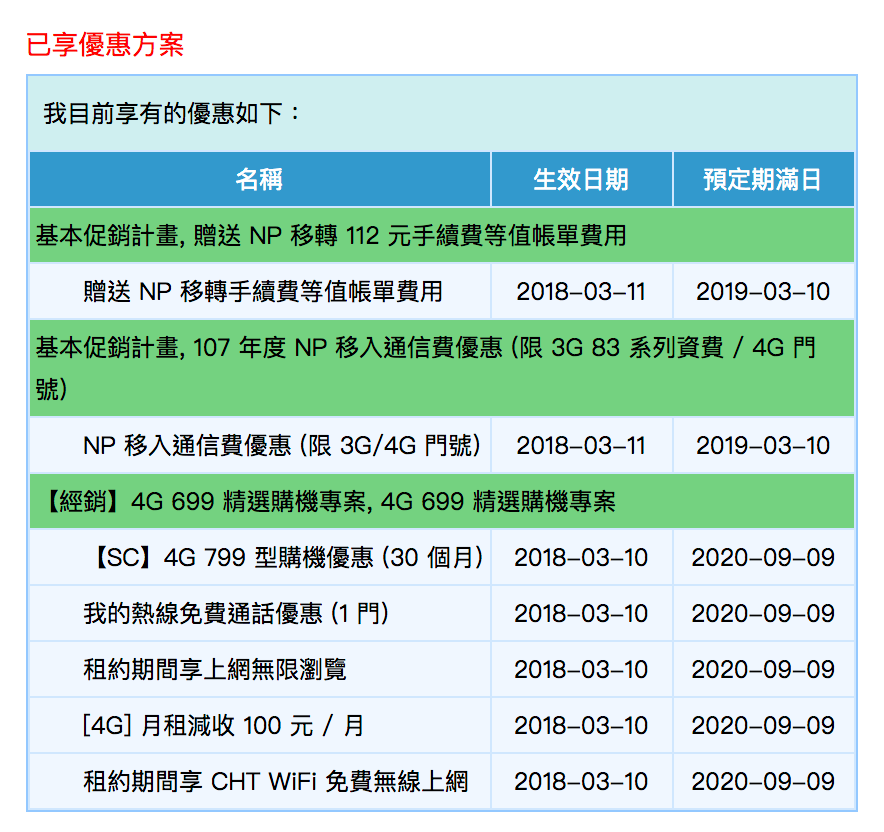Select the 我目前享有的優惠如下 text line
This screenshot has height=832, width=884.
(171, 113)
